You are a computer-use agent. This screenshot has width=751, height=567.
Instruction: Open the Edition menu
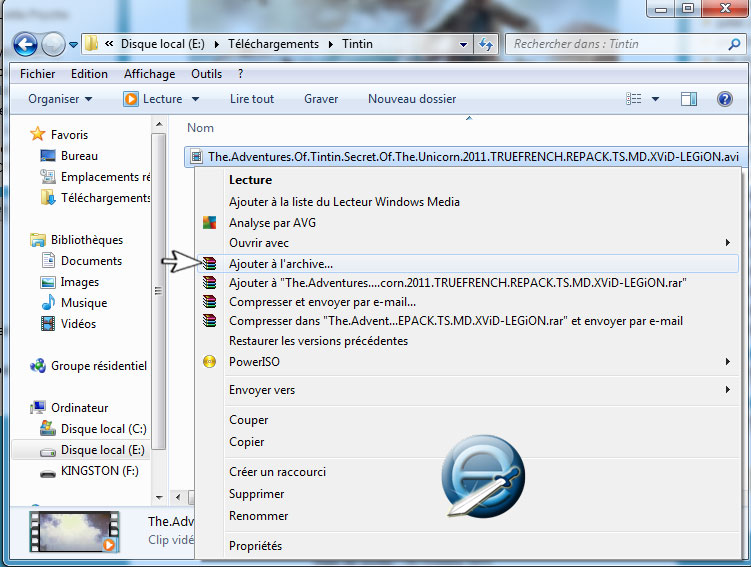click(89, 74)
